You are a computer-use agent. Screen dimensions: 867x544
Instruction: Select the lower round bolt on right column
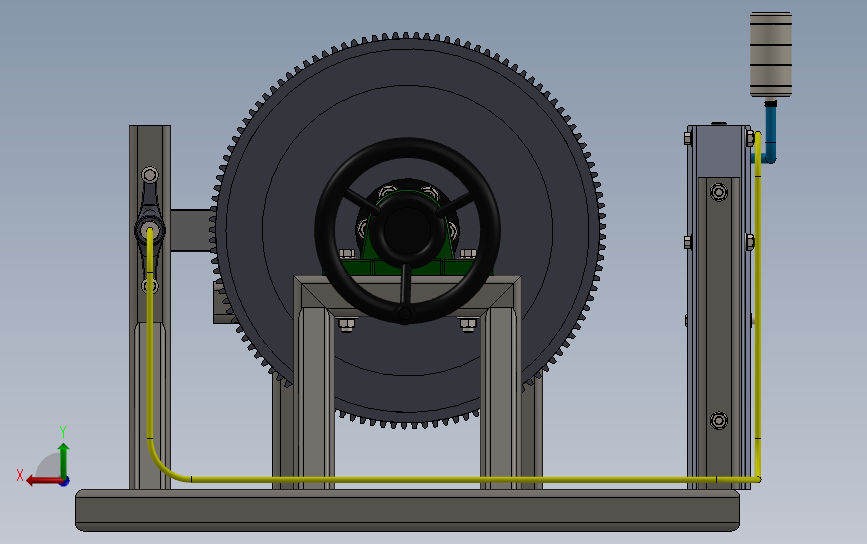(x=719, y=421)
